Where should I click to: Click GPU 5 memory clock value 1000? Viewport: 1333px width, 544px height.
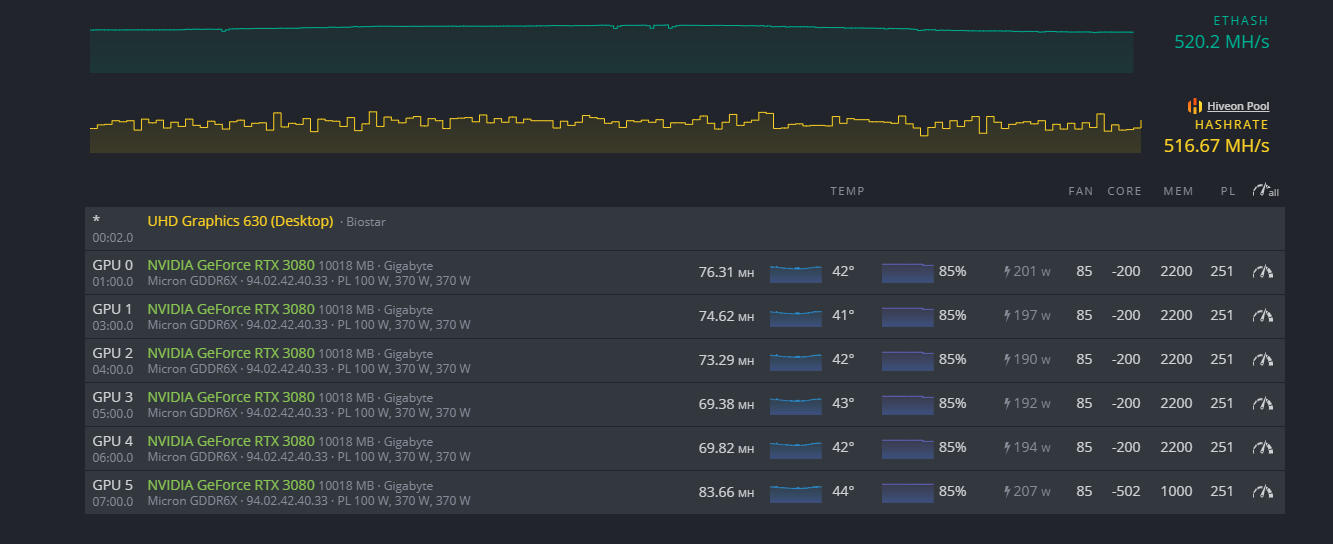(x=1176, y=492)
